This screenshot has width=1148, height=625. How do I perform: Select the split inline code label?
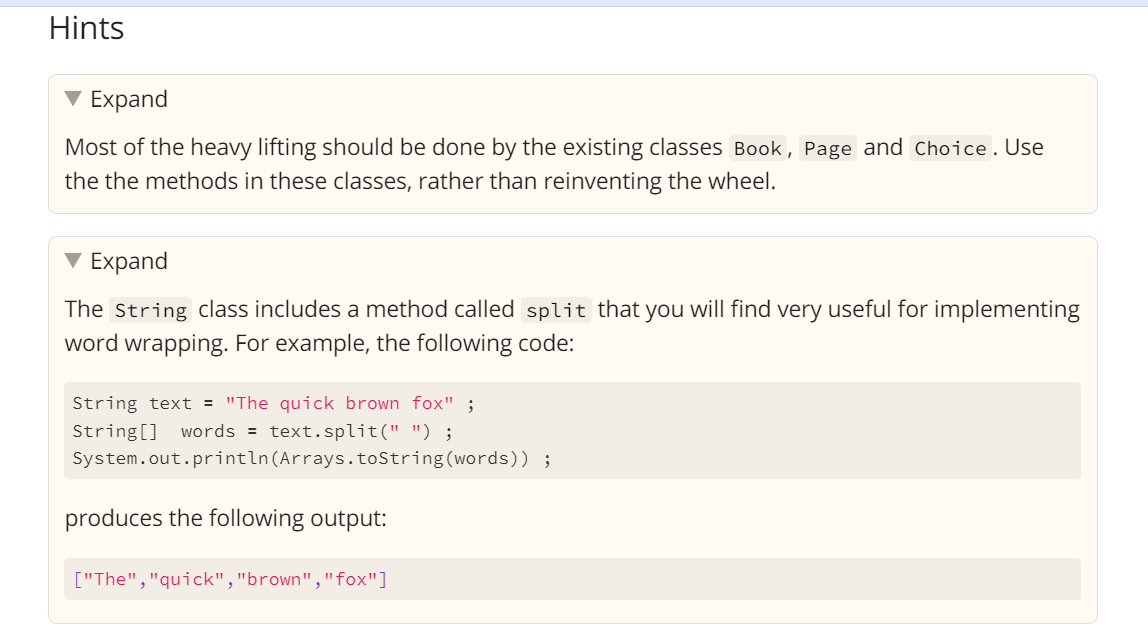(556, 311)
